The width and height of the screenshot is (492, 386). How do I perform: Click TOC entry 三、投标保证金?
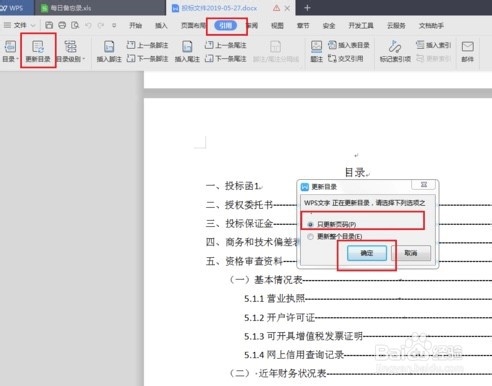[x=239, y=223]
